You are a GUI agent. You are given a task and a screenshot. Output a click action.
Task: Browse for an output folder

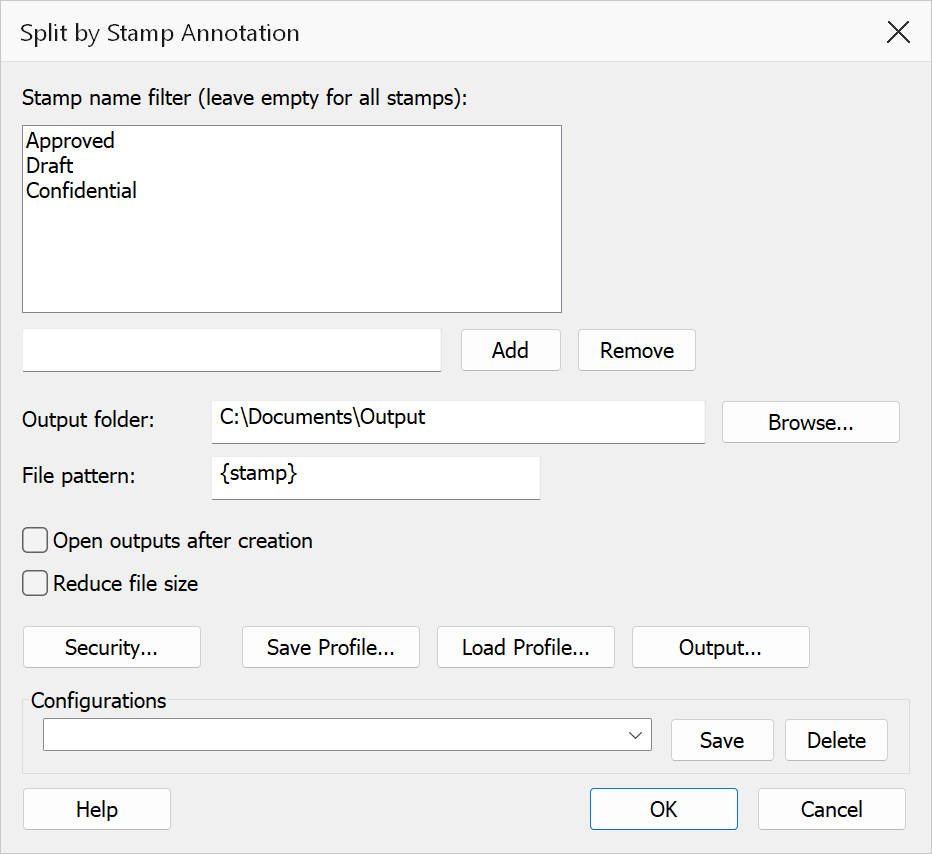(x=811, y=422)
